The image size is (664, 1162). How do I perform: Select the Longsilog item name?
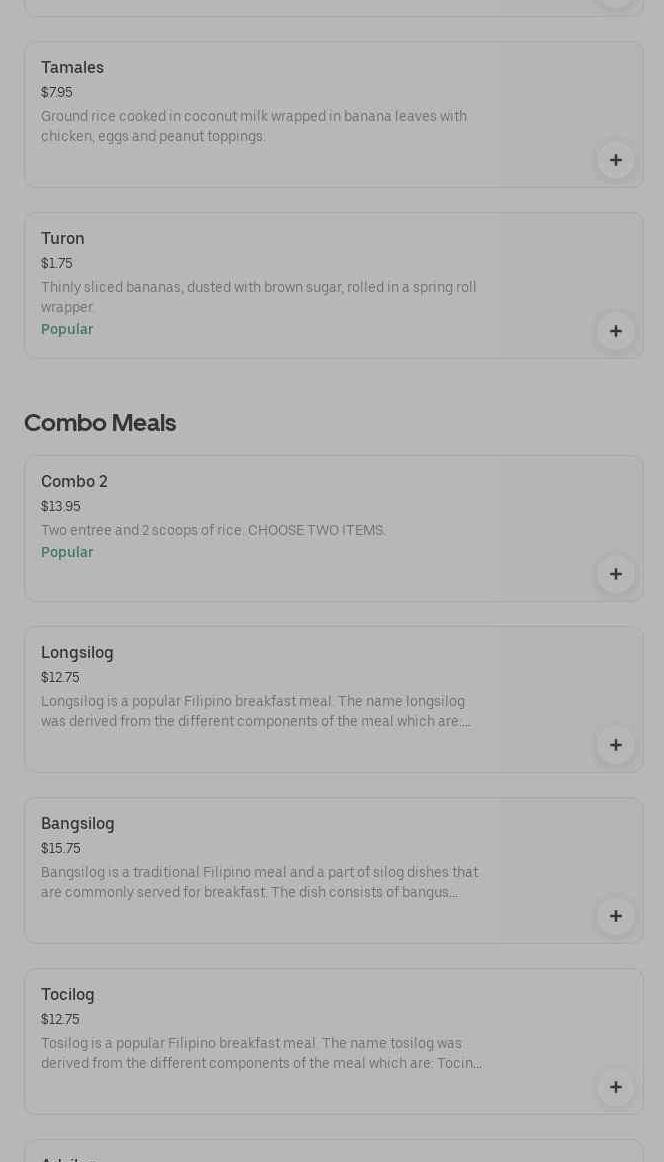point(77,653)
